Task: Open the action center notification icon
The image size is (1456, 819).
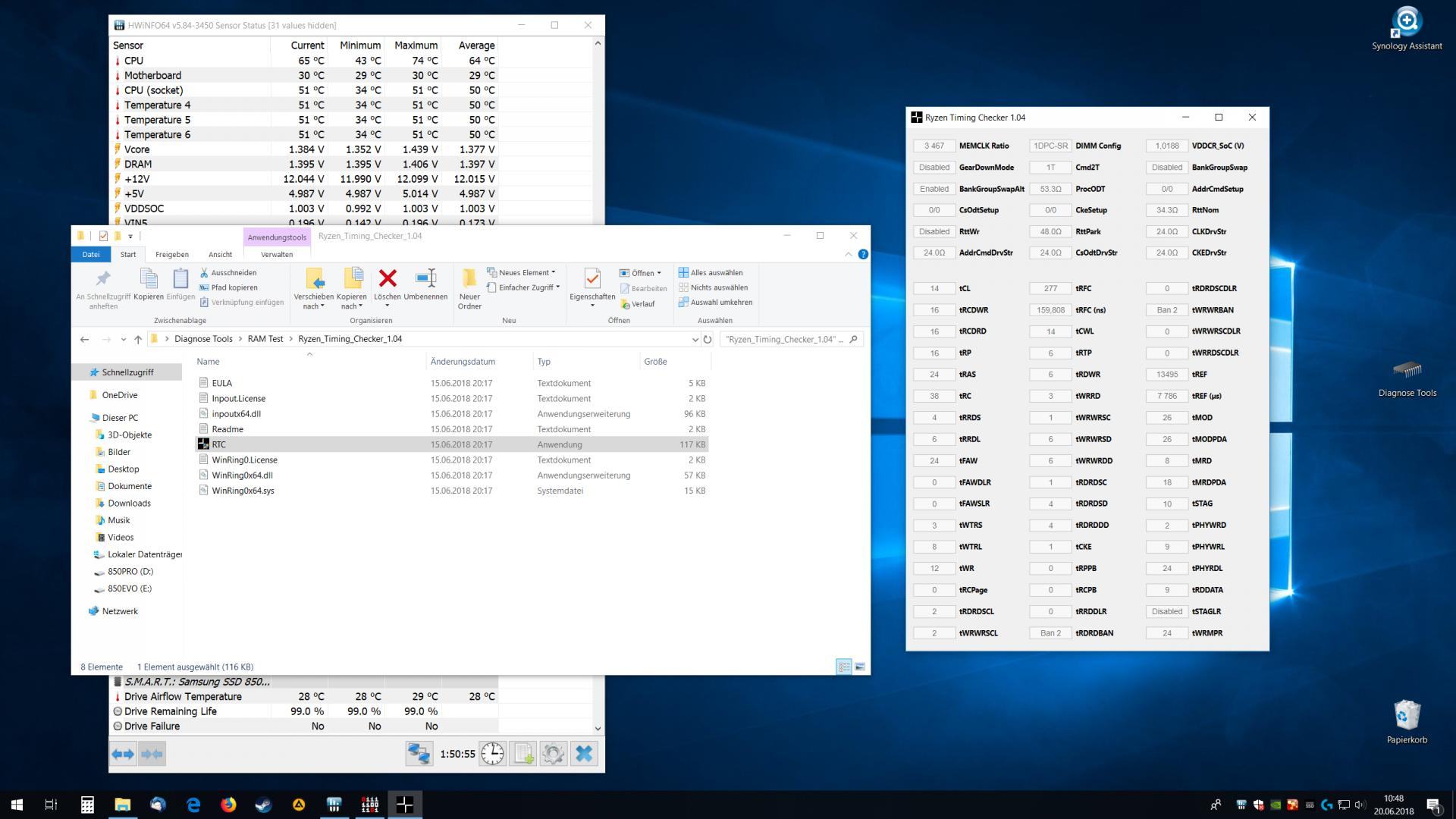Action: [1433, 805]
